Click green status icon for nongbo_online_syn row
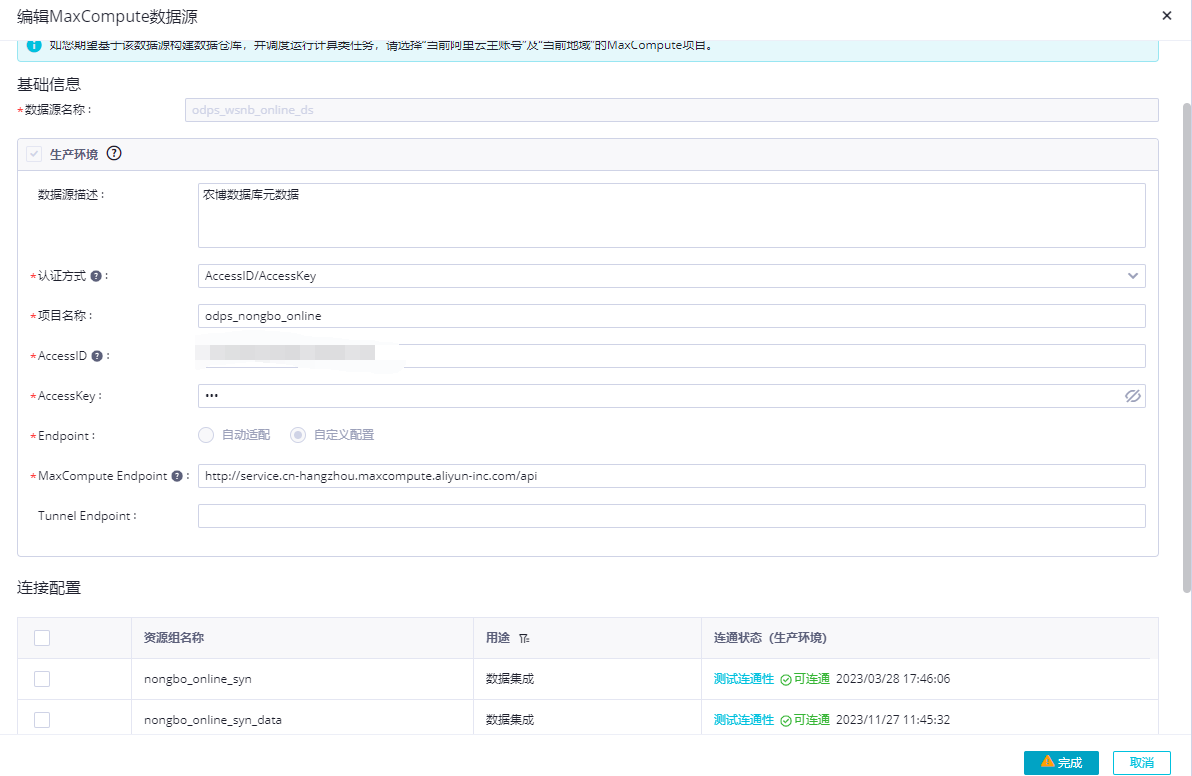 [786, 679]
